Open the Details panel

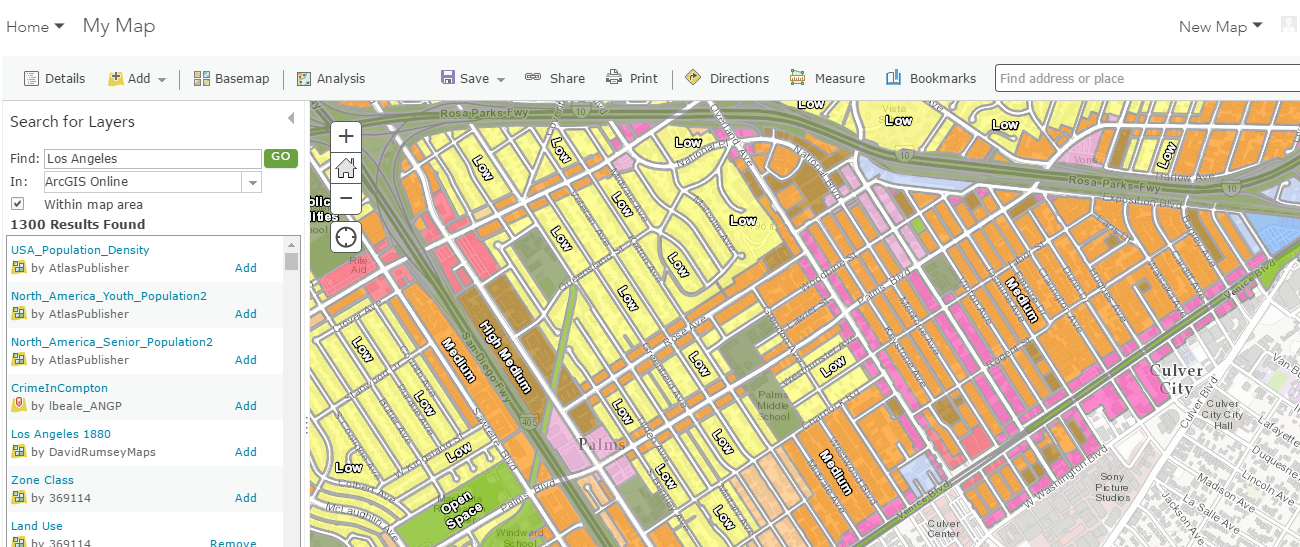coord(54,78)
